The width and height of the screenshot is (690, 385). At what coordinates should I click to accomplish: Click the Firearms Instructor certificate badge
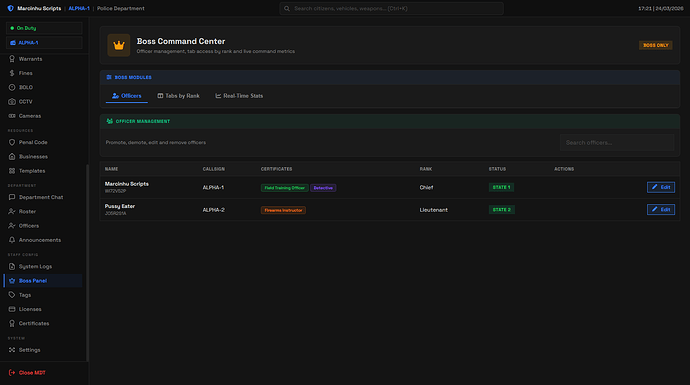283,210
